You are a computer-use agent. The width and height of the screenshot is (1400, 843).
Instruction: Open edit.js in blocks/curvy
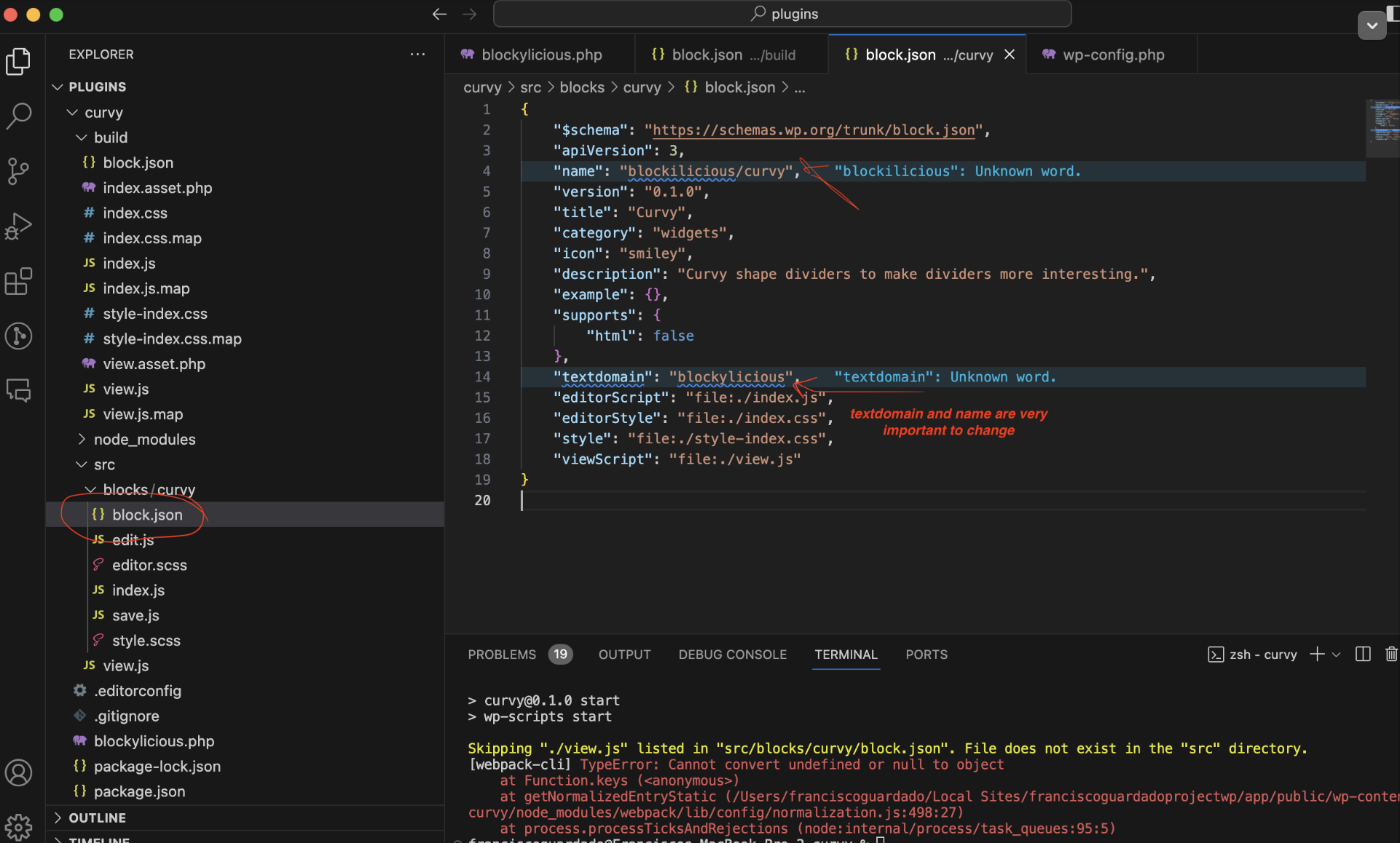click(245, 539)
